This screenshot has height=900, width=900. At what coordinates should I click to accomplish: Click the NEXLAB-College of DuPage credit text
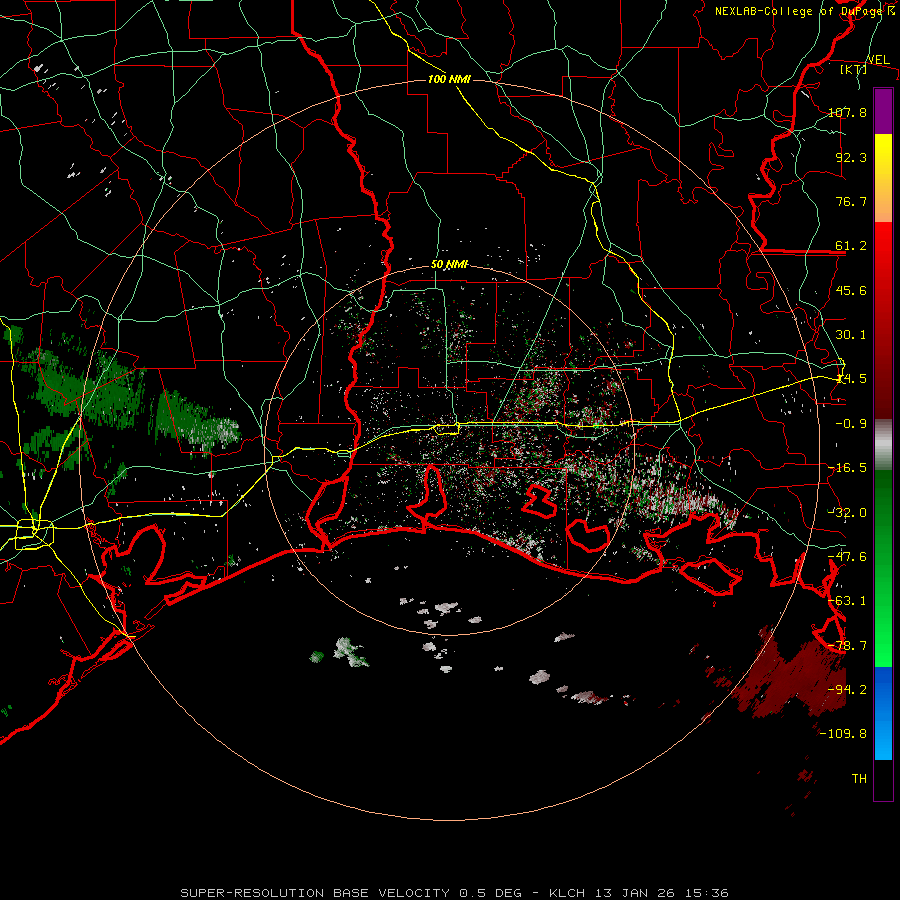point(805,11)
